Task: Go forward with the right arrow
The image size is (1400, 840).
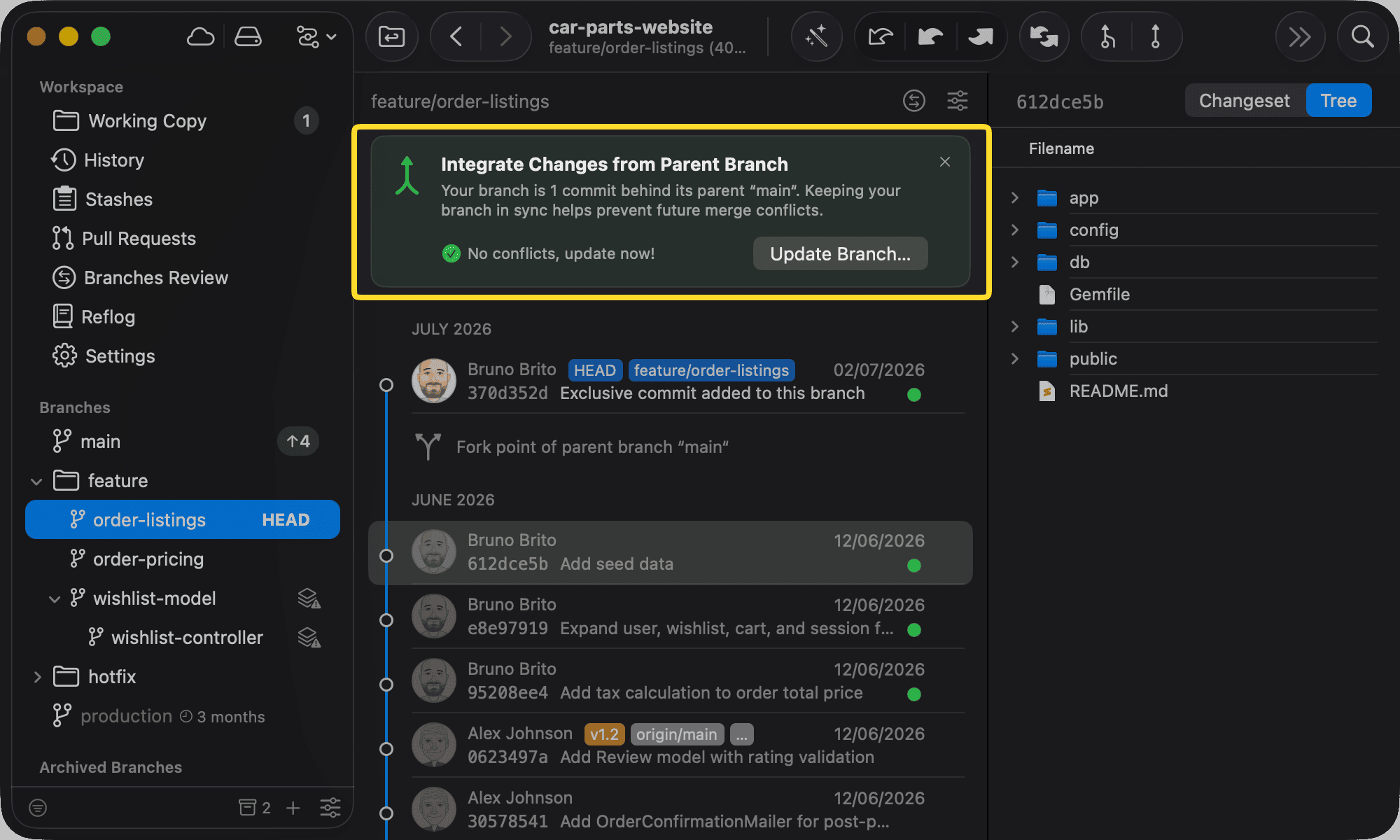Action: tap(506, 36)
